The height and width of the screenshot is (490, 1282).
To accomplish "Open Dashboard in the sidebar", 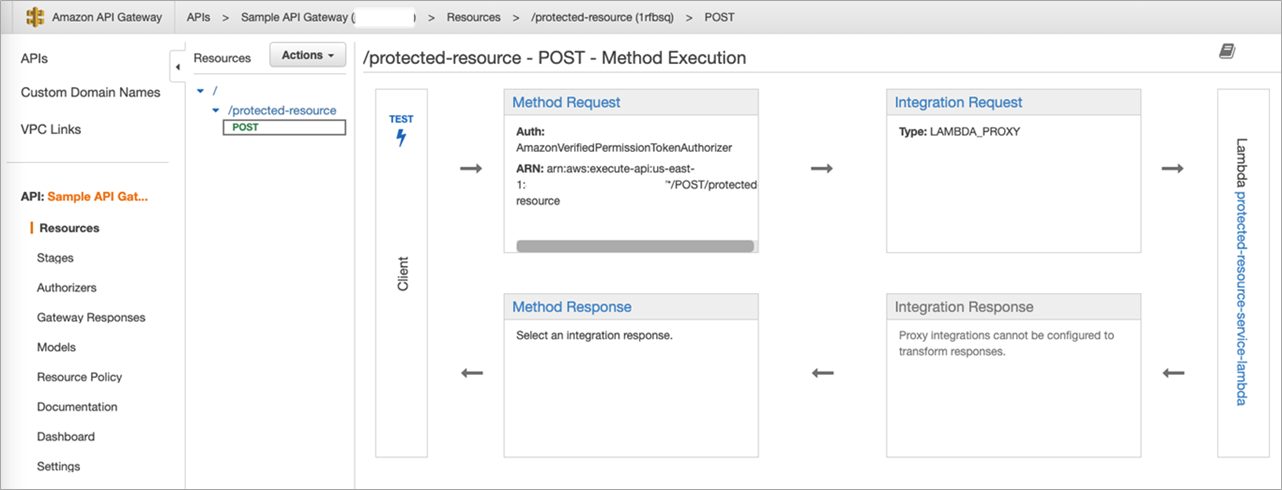I will click(x=66, y=437).
